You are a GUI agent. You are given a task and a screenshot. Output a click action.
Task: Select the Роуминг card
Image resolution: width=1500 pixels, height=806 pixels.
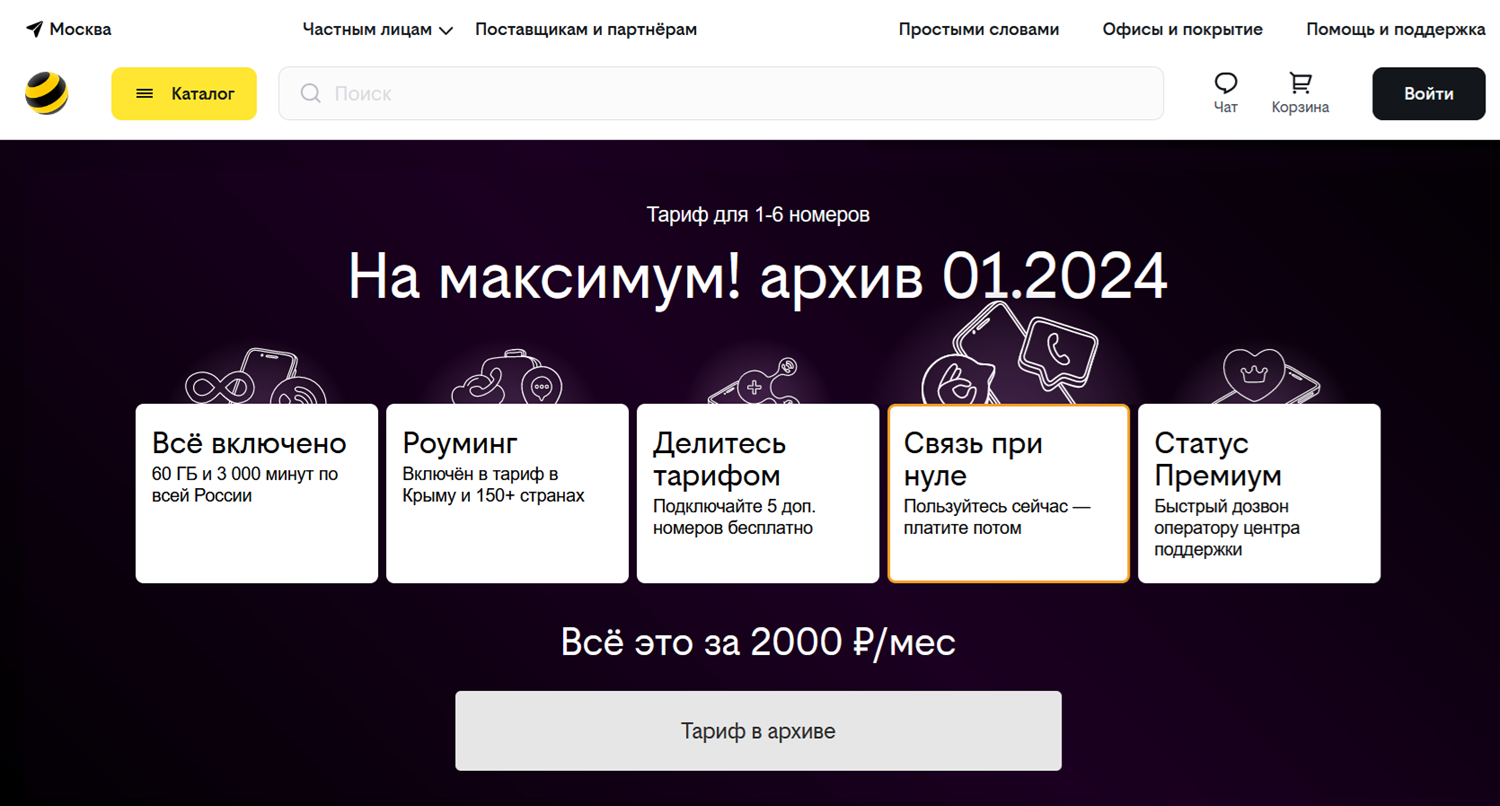pyautogui.click(x=507, y=493)
